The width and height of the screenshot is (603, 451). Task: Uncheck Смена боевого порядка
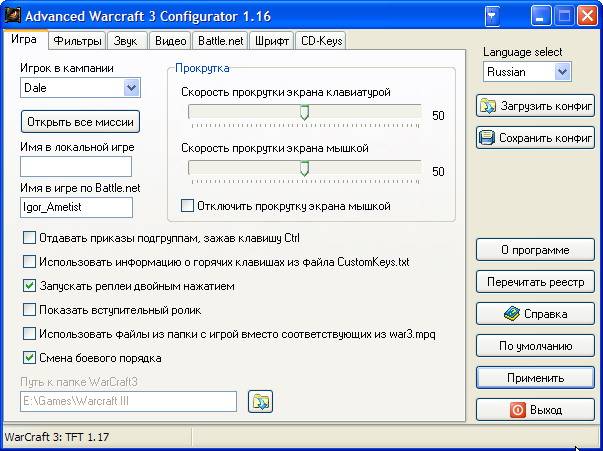click(29, 358)
